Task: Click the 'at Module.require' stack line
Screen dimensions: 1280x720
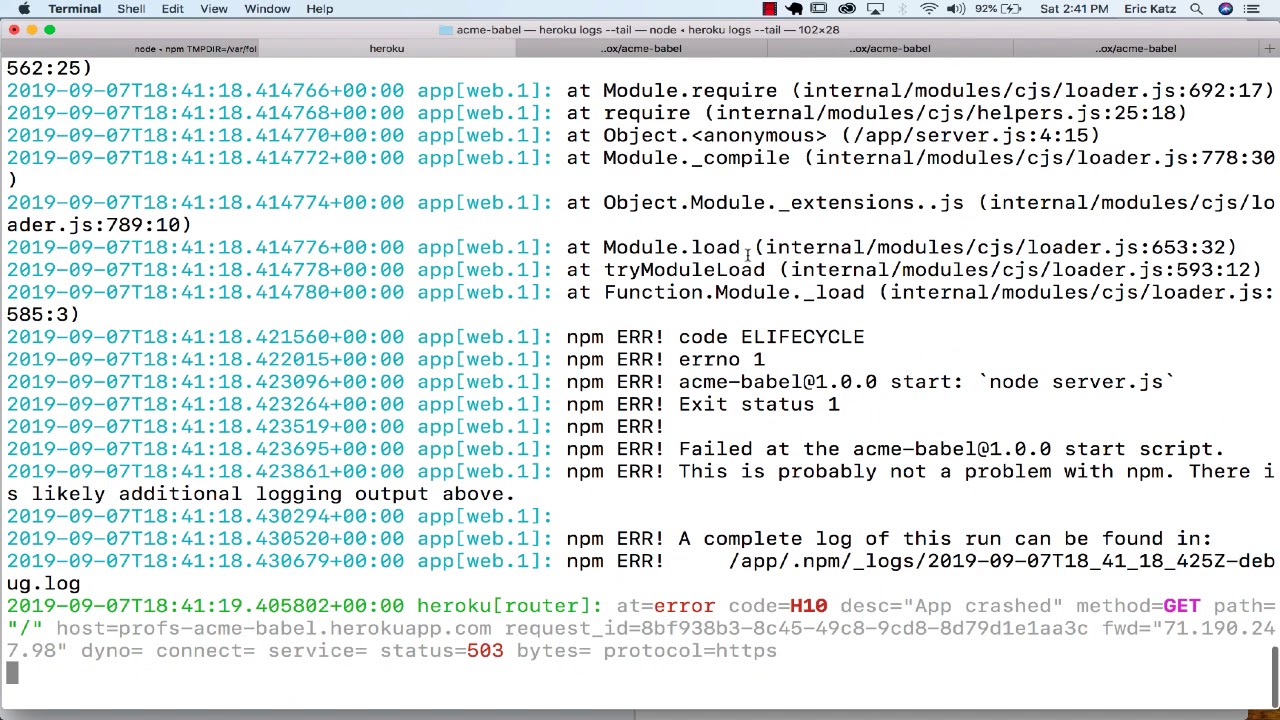Action: click(920, 90)
